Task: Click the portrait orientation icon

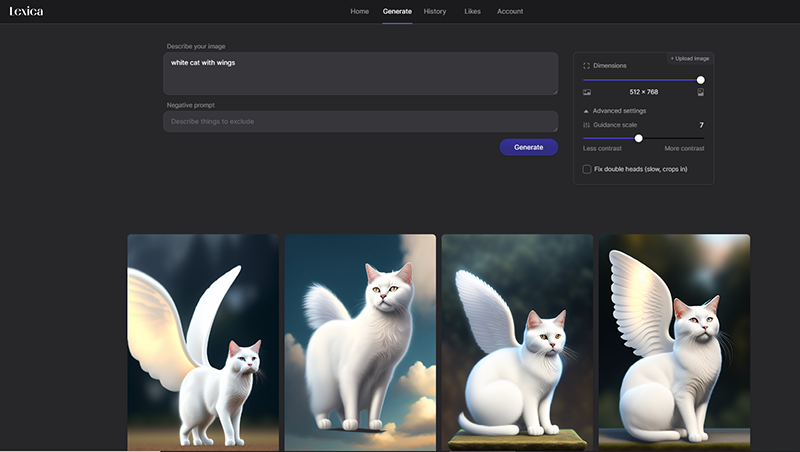Action: click(x=701, y=92)
